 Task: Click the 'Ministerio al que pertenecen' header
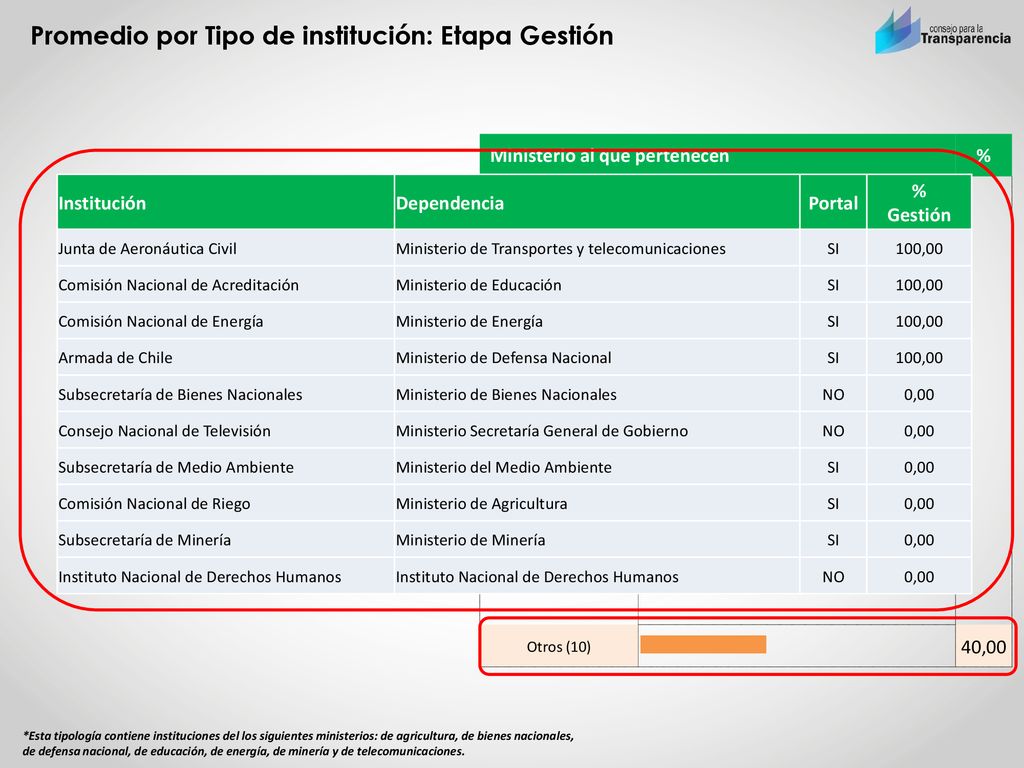pyautogui.click(x=609, y=156)
